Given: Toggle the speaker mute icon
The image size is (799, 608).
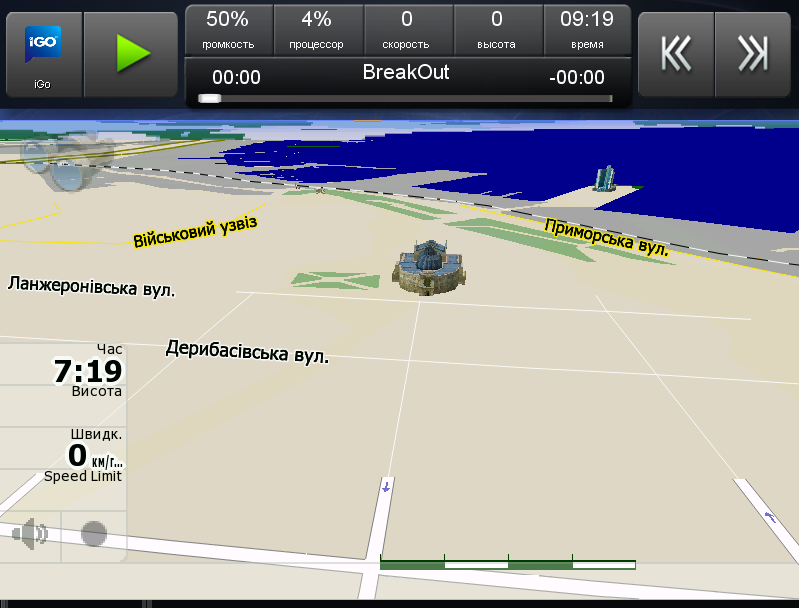Looking at the screenshot, I should coord(30,534).
